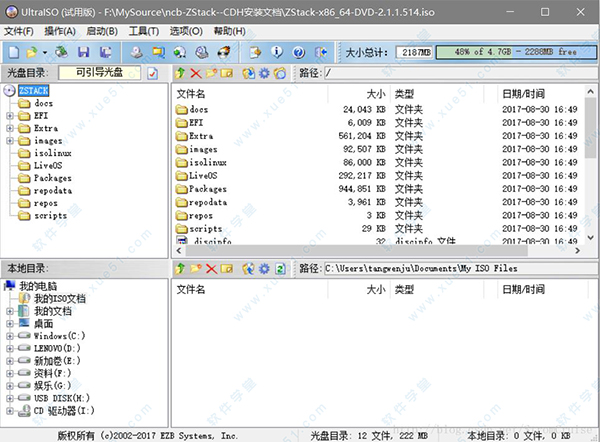Click the New file icon in main toolbar

(12, 50)
